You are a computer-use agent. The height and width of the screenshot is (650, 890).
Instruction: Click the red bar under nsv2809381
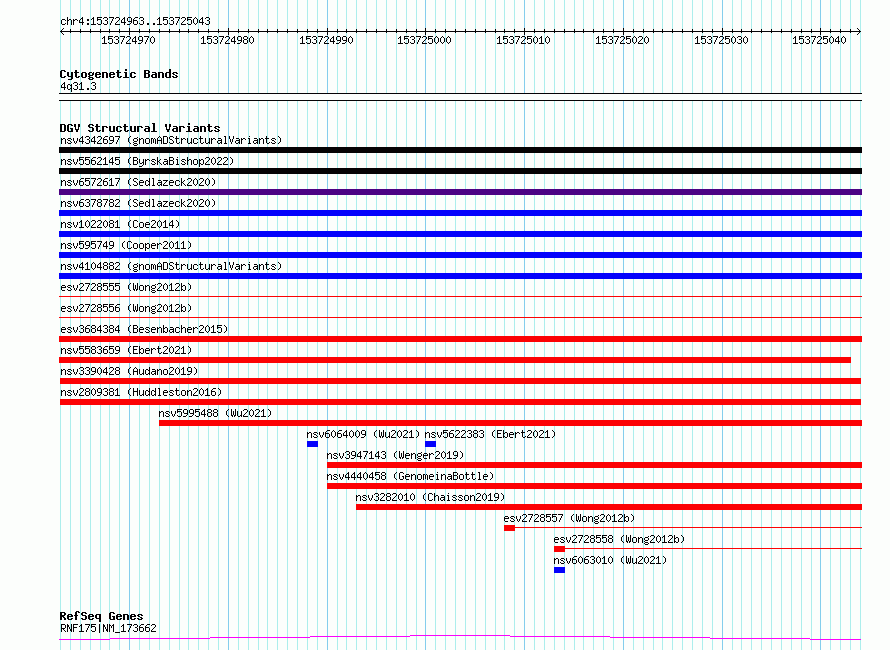[x=460, y=402]
